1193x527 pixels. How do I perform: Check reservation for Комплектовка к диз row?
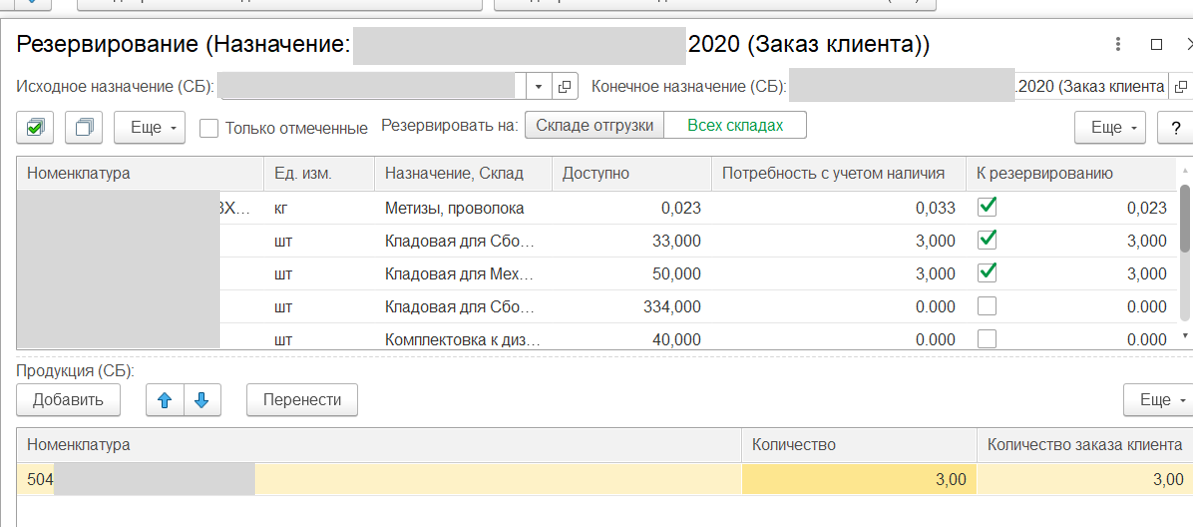pos(987,338)
